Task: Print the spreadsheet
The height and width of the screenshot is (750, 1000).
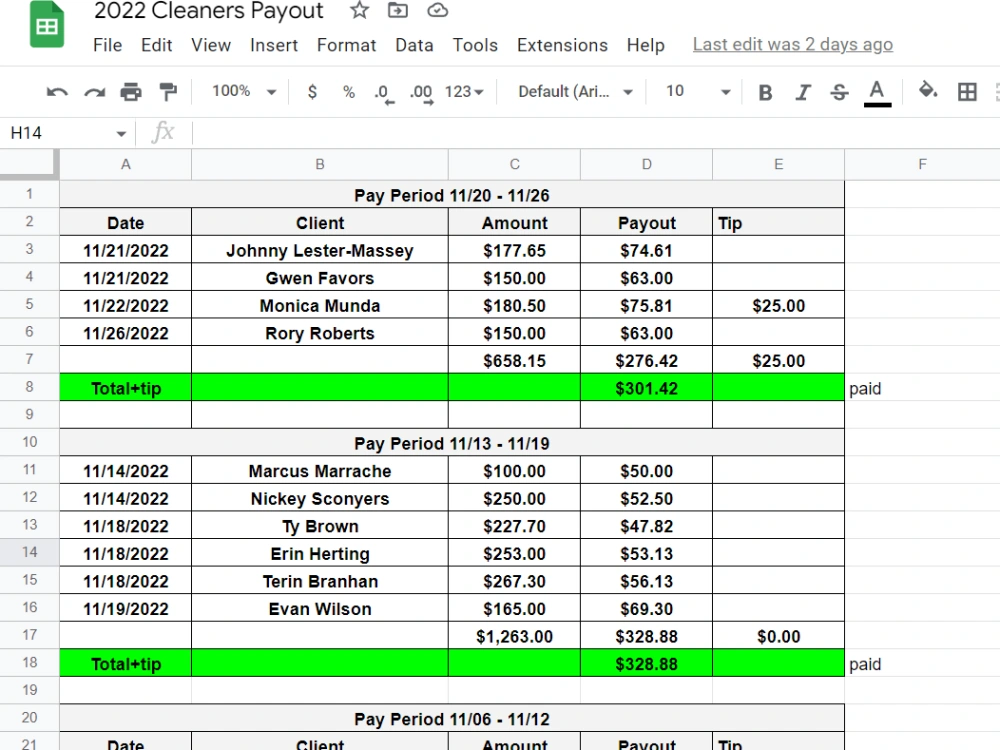Action: [x=131, y=92]
